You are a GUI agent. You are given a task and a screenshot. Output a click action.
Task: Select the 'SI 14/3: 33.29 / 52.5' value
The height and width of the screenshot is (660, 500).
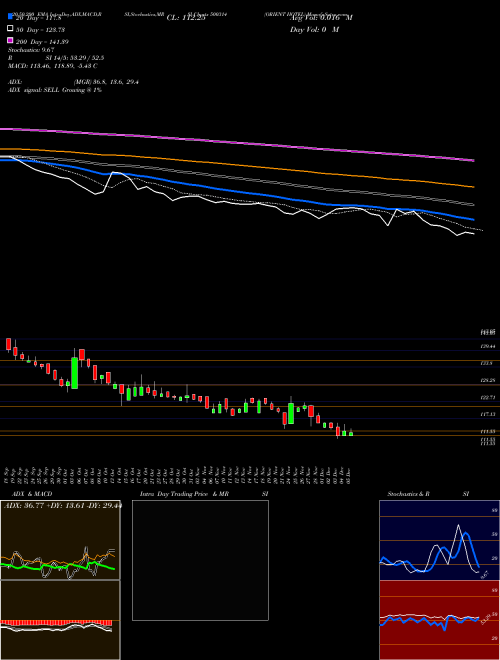coord(75,58)
